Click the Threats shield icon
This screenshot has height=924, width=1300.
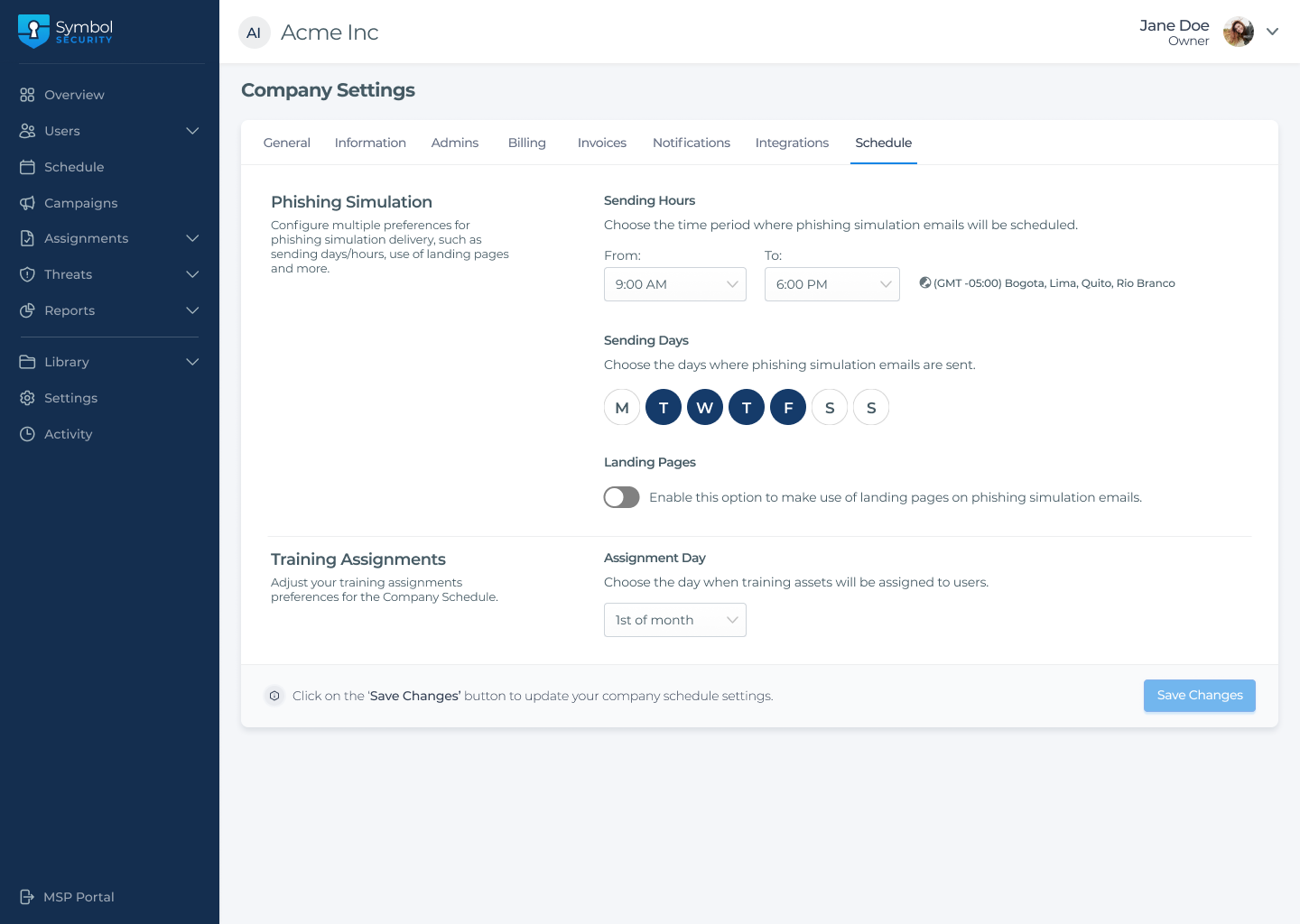(x=27, y=274)
